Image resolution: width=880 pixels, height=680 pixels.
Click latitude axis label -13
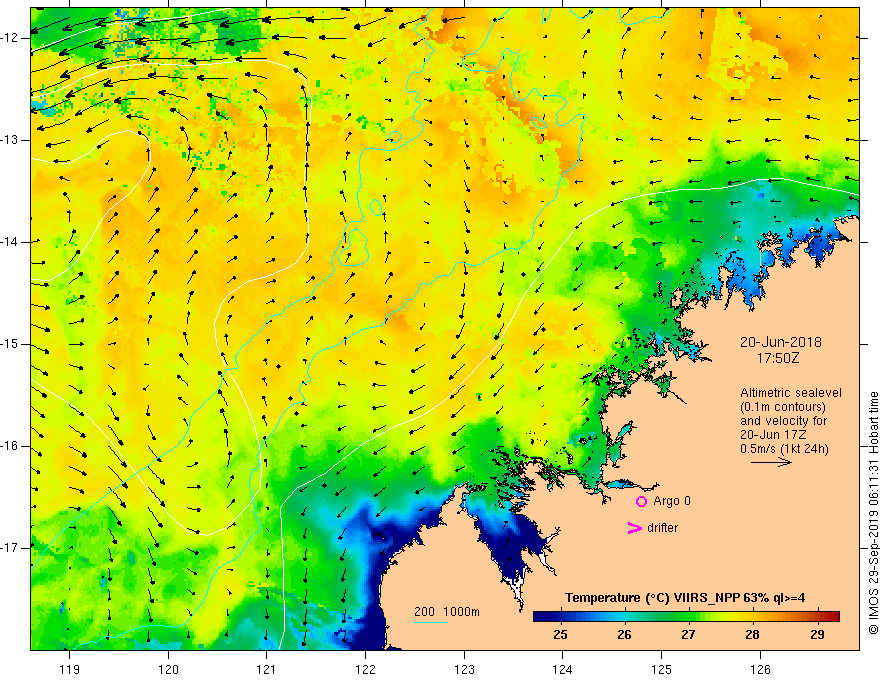pos(11,140)
